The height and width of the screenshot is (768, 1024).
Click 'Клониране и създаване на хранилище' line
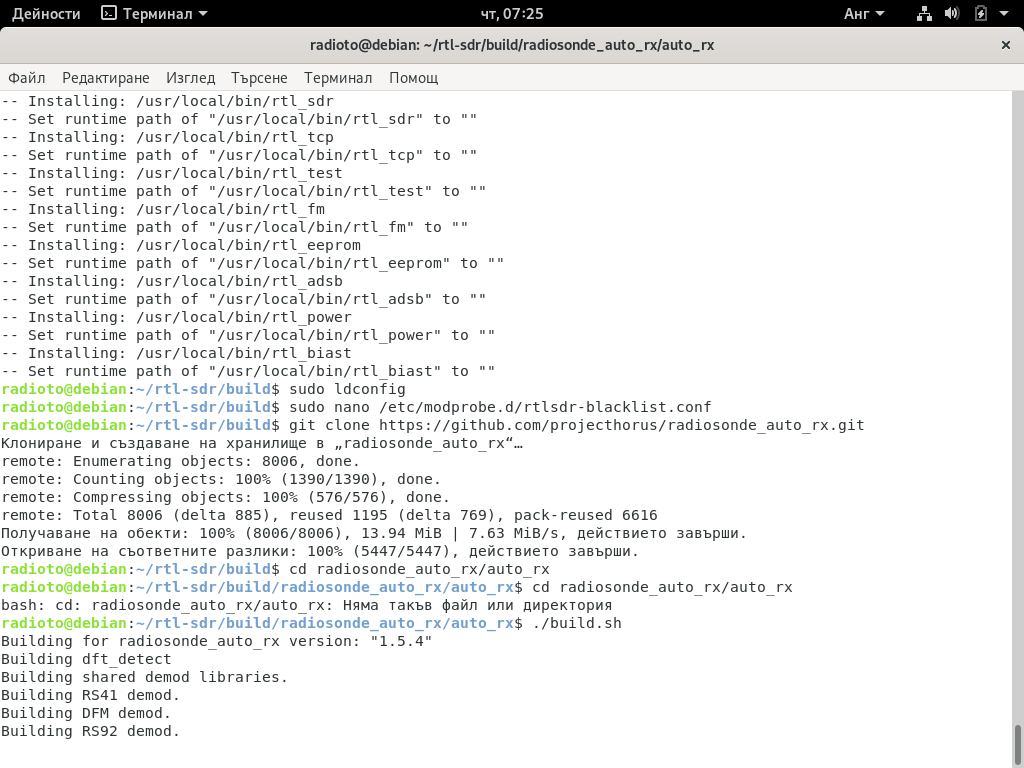(x=262, y=443)
